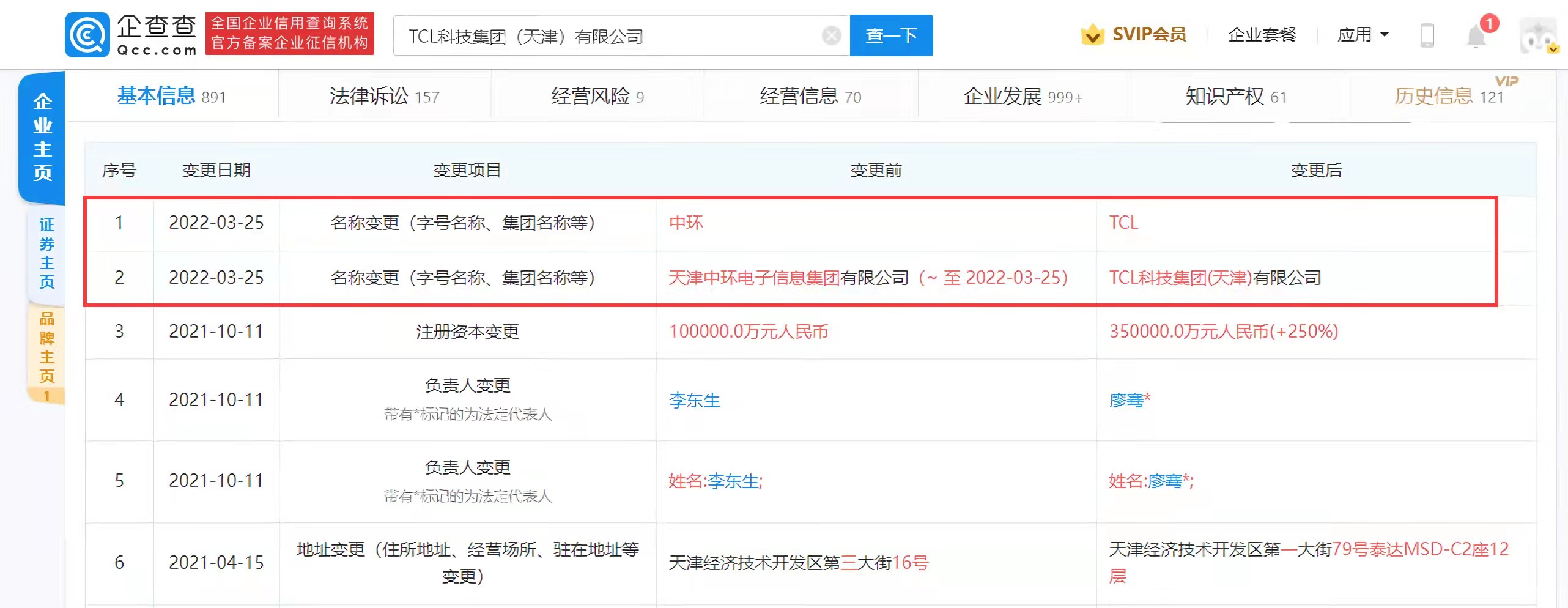Click TCL after-change value in row 1
Screen dimensions: 1568x608
(1123, 222)
